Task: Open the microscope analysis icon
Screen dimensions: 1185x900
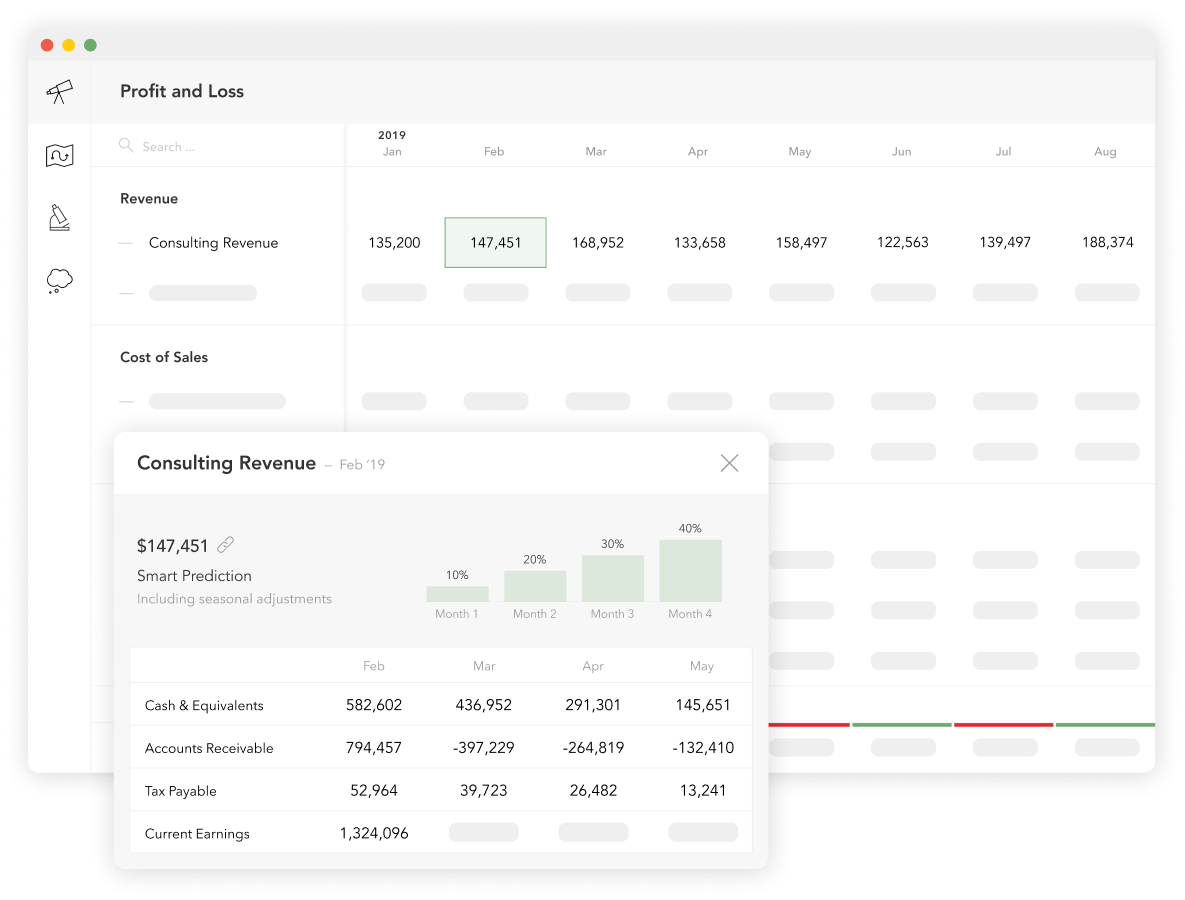Action: 59,218
